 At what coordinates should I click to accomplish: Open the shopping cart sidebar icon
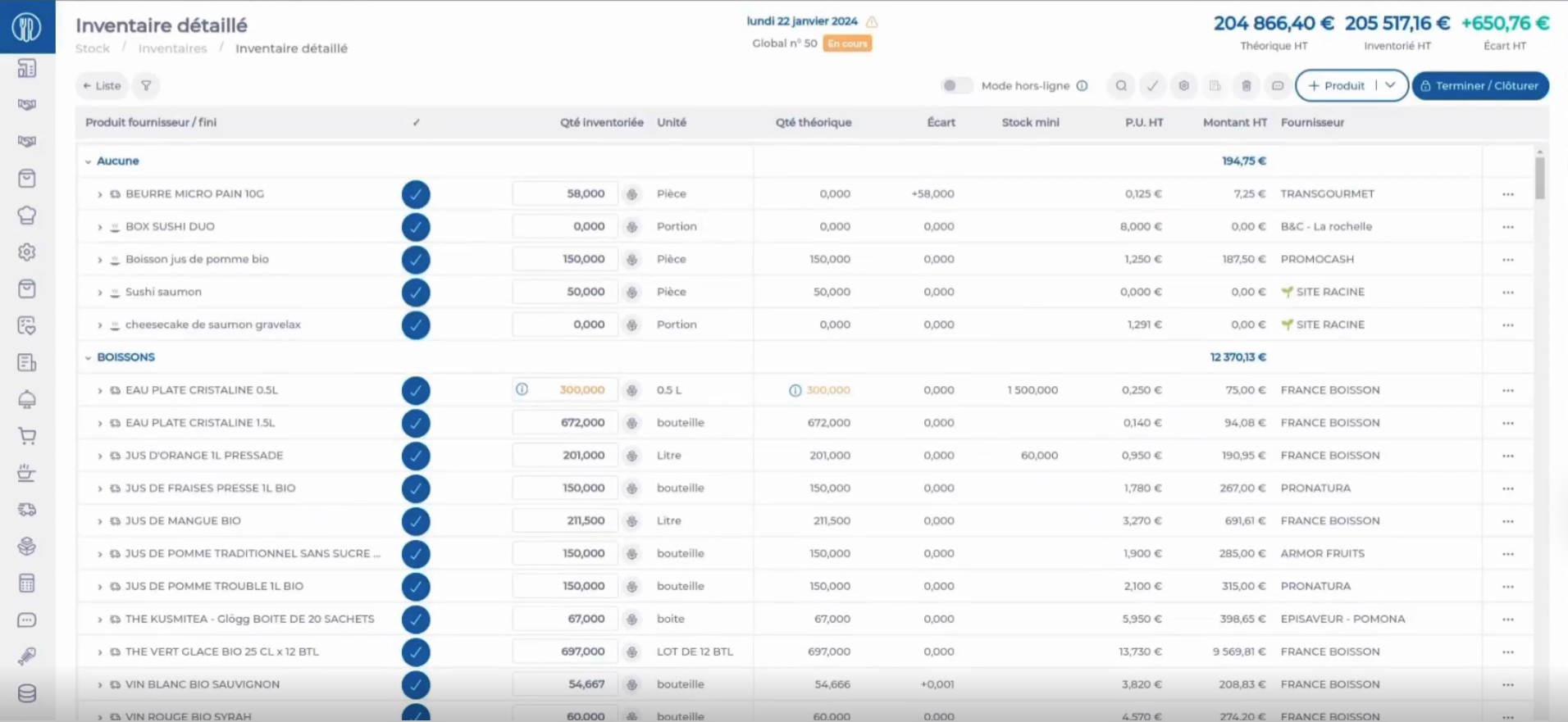pyautogui.click(x=27, y=436)
